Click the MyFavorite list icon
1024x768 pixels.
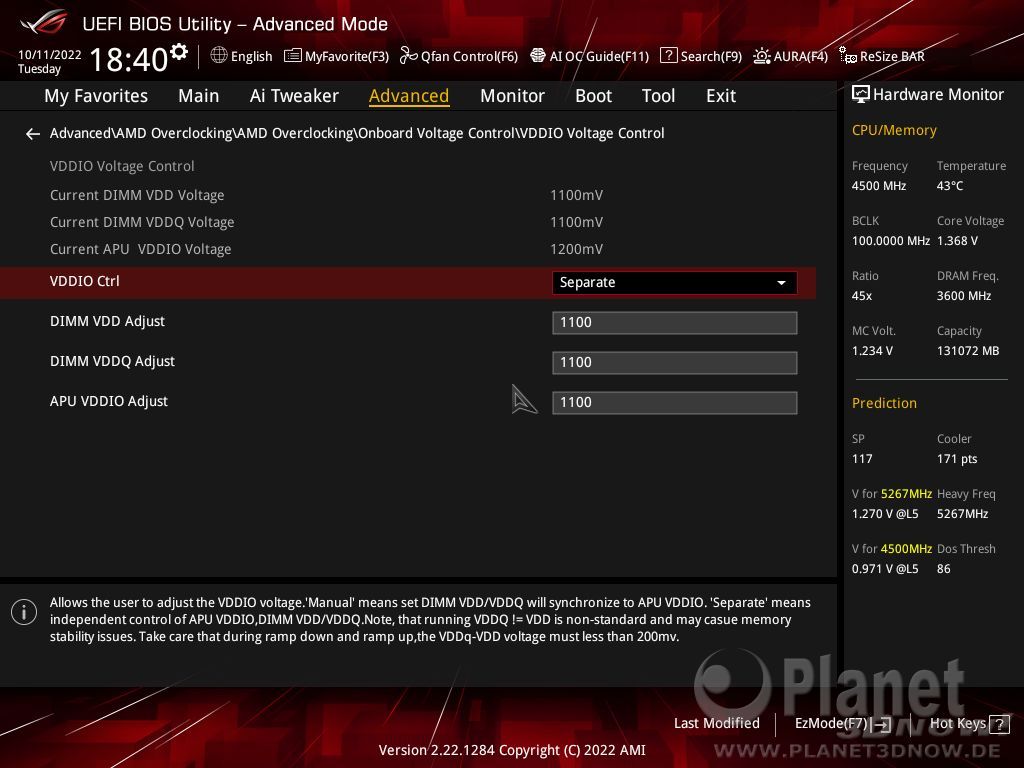[x=293, y=56]
